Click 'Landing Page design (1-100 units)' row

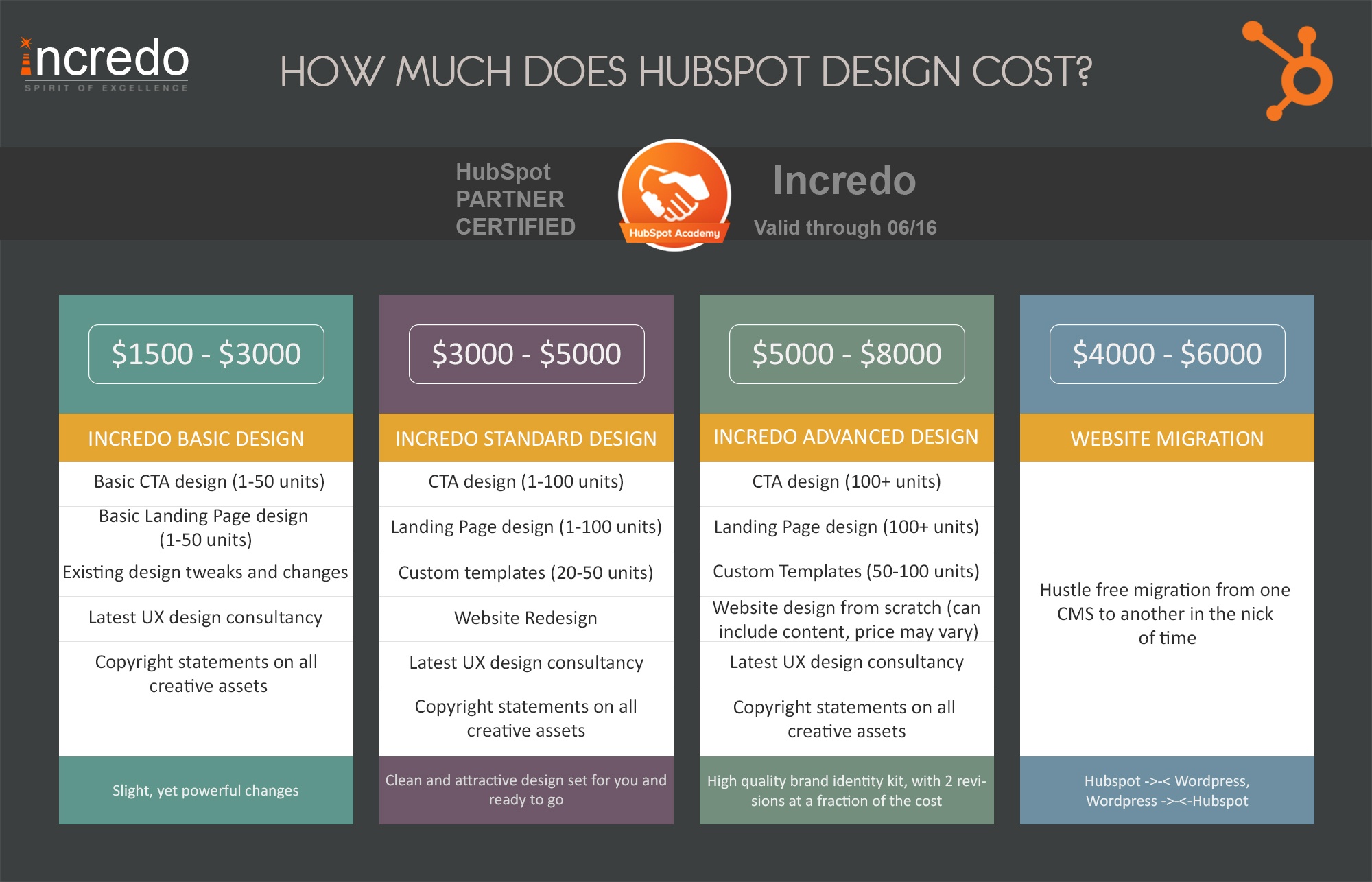(x=526, y=528)
